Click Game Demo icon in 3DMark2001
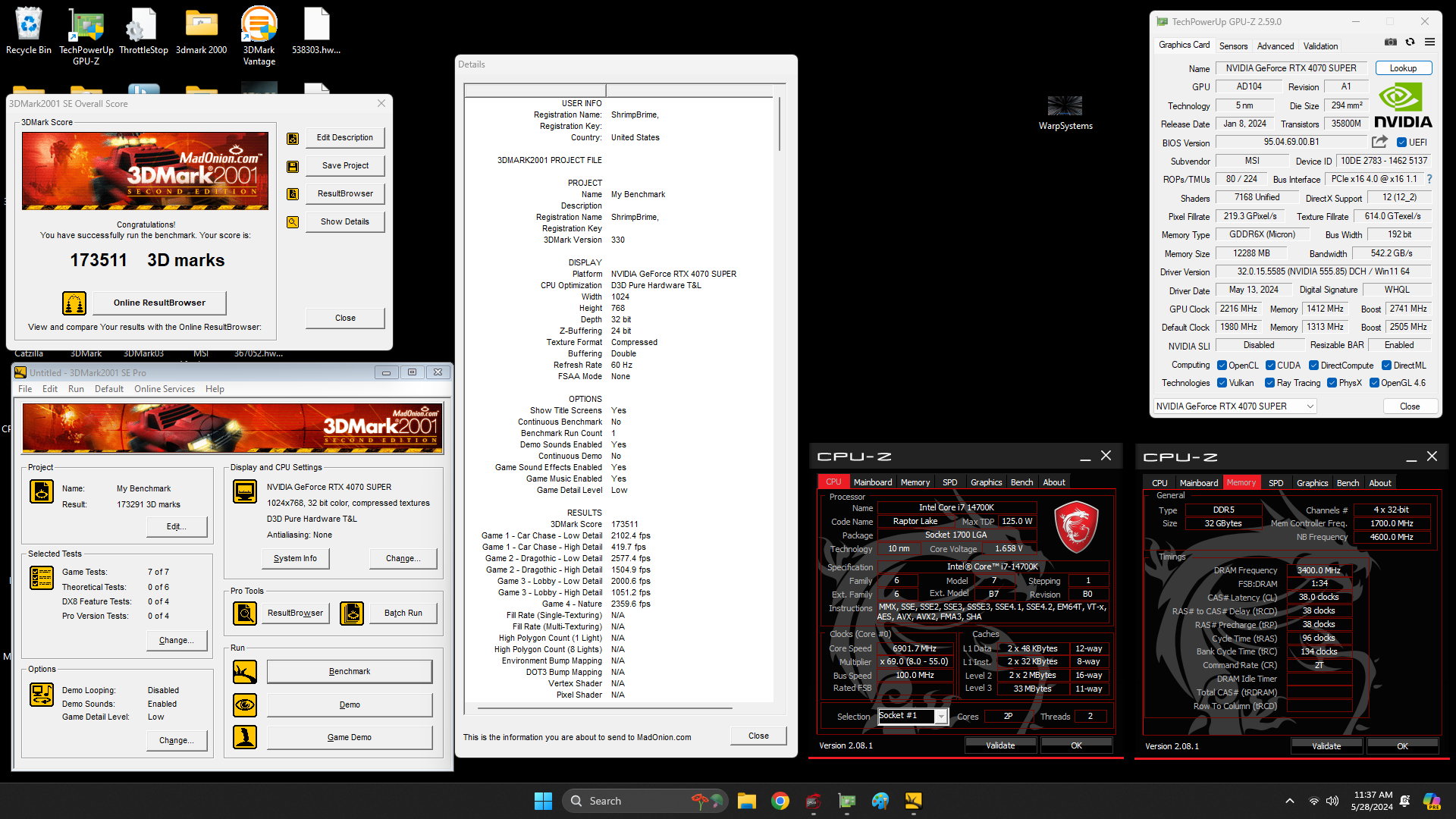 (245, 737)
